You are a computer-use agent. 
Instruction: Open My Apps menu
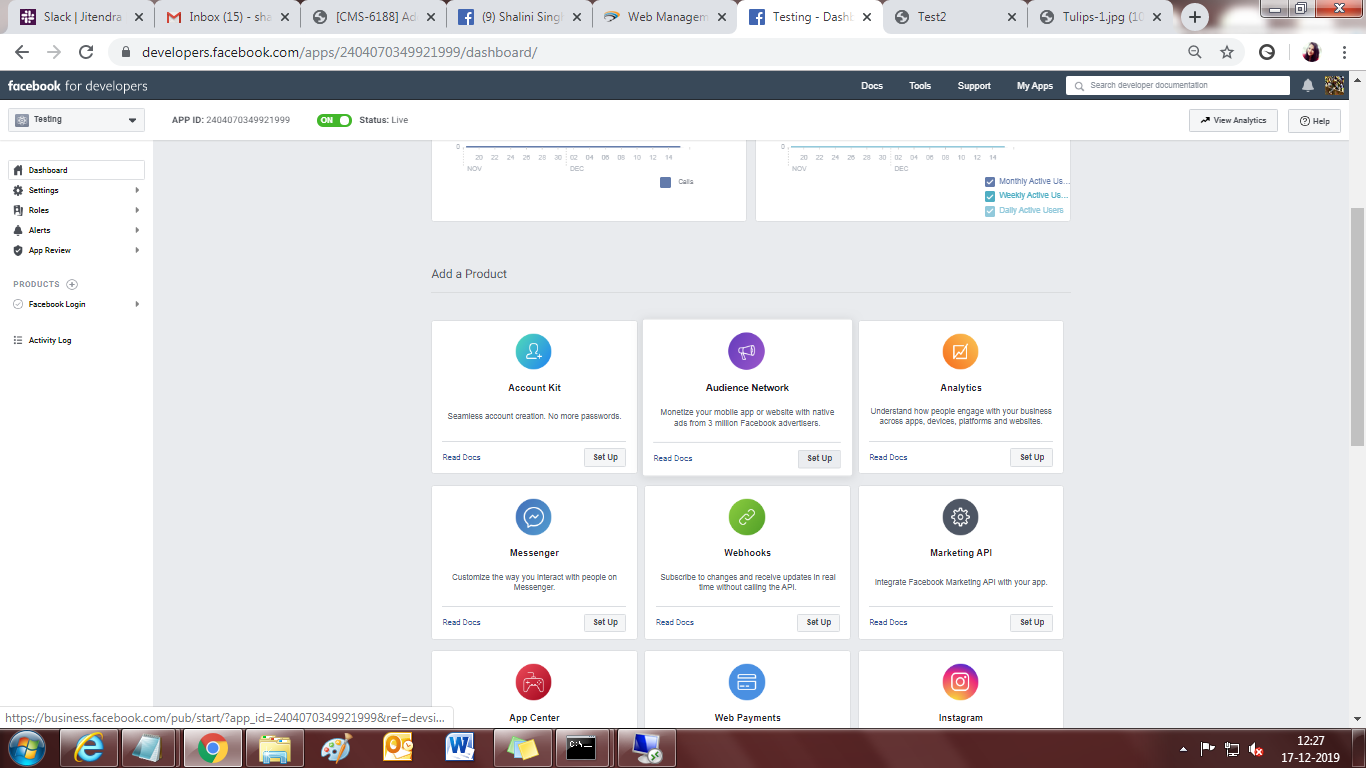click(x=1035, y=86)
